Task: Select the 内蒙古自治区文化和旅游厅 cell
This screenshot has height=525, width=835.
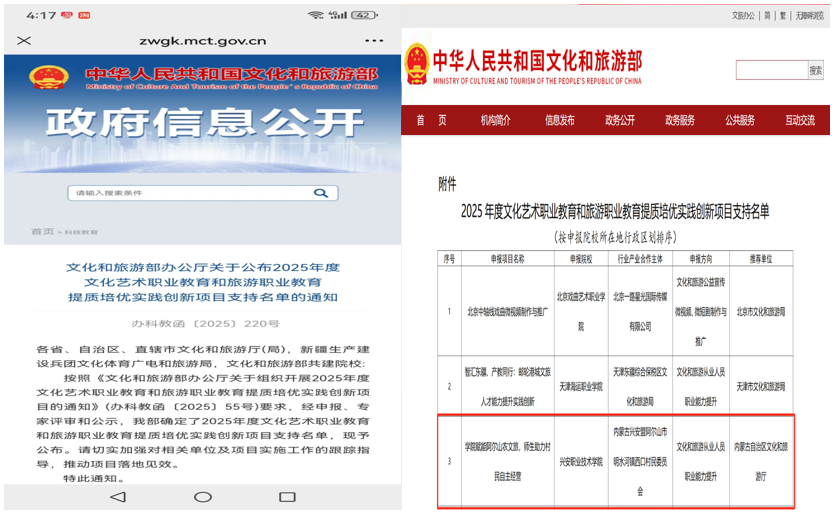Action: click(x=761, y=462)
